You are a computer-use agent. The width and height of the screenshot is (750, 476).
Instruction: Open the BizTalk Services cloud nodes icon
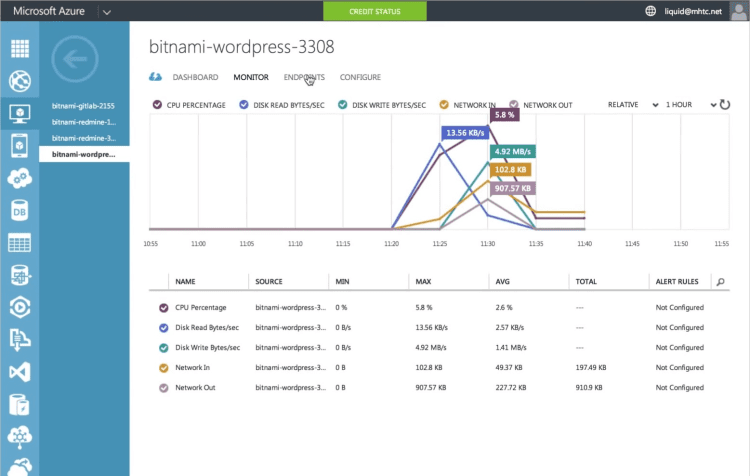(20, 437)
